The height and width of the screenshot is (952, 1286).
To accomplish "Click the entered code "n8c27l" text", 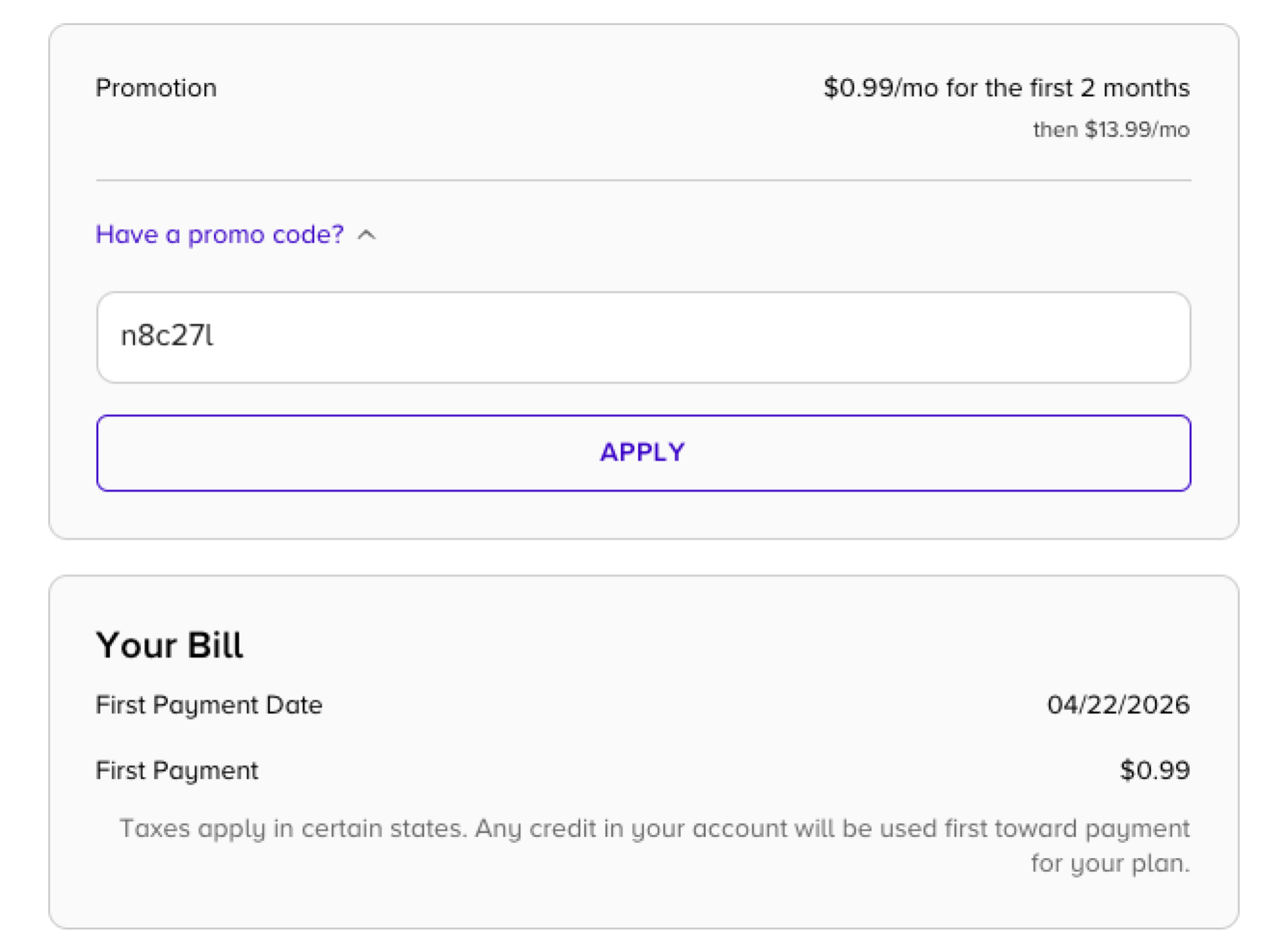I will (x=167, y=336).
